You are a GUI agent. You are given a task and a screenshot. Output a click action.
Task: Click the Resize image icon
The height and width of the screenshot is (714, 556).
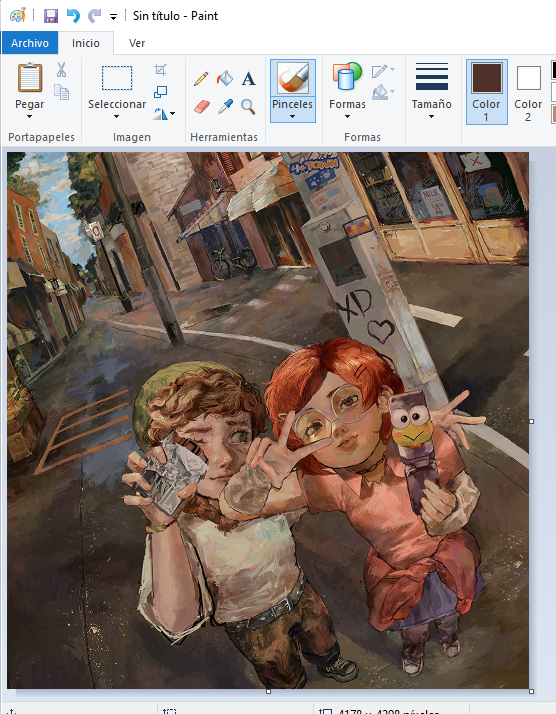point(160,92)
